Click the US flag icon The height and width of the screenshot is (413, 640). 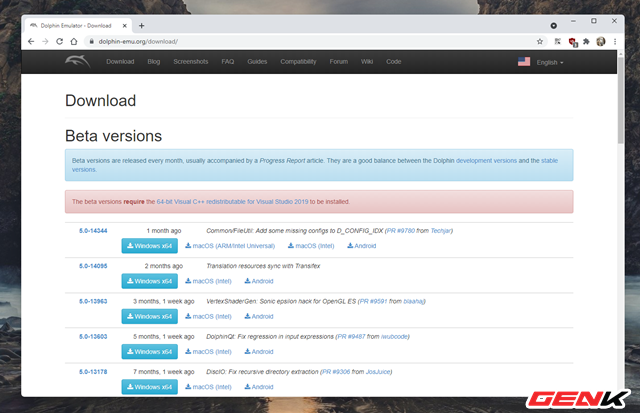click(x=524, y=62)
